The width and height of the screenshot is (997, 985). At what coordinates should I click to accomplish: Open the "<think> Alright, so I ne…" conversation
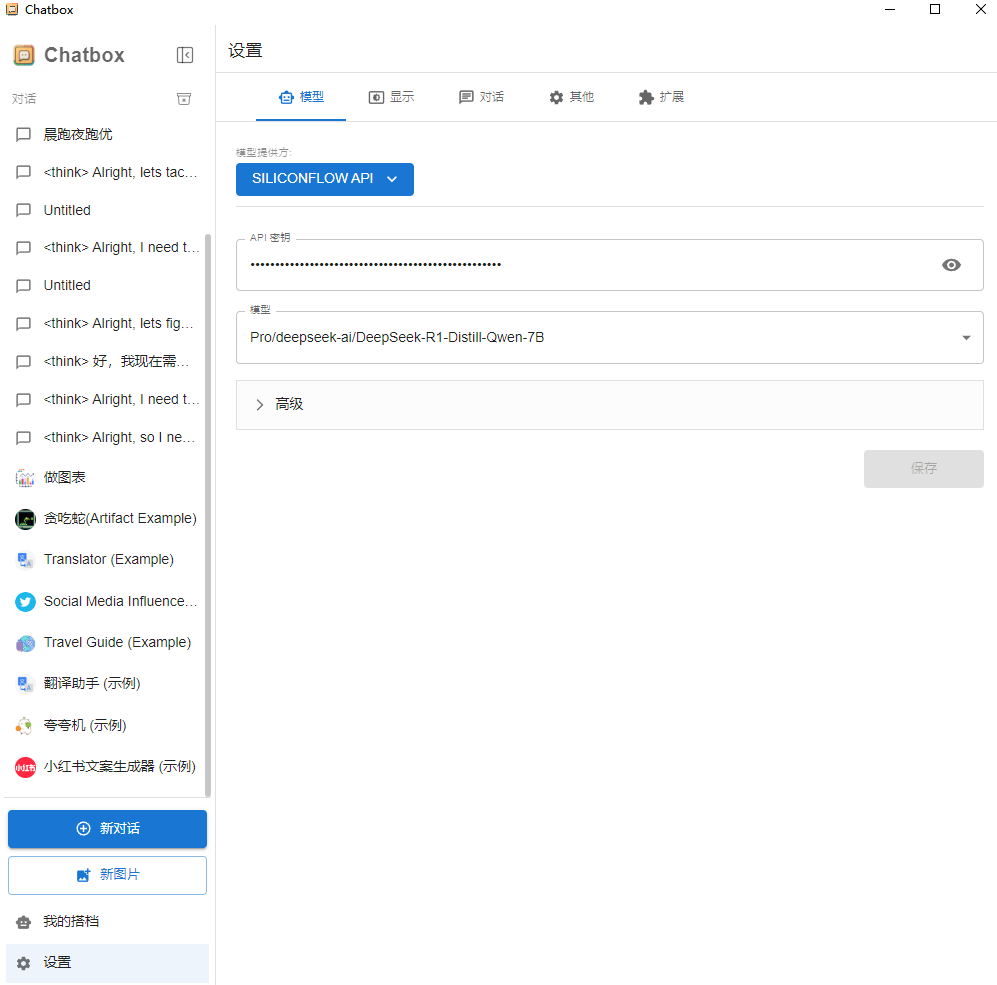(105, 437)
